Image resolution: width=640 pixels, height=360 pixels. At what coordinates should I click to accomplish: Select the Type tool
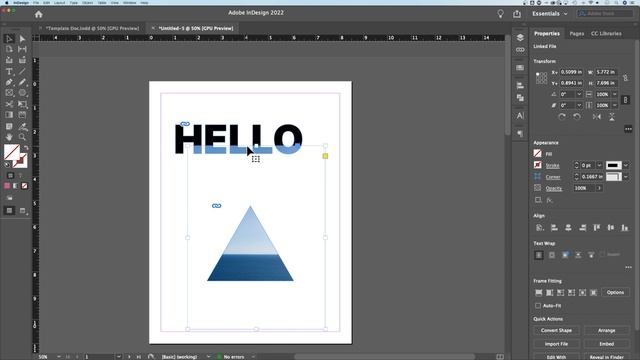9,71
